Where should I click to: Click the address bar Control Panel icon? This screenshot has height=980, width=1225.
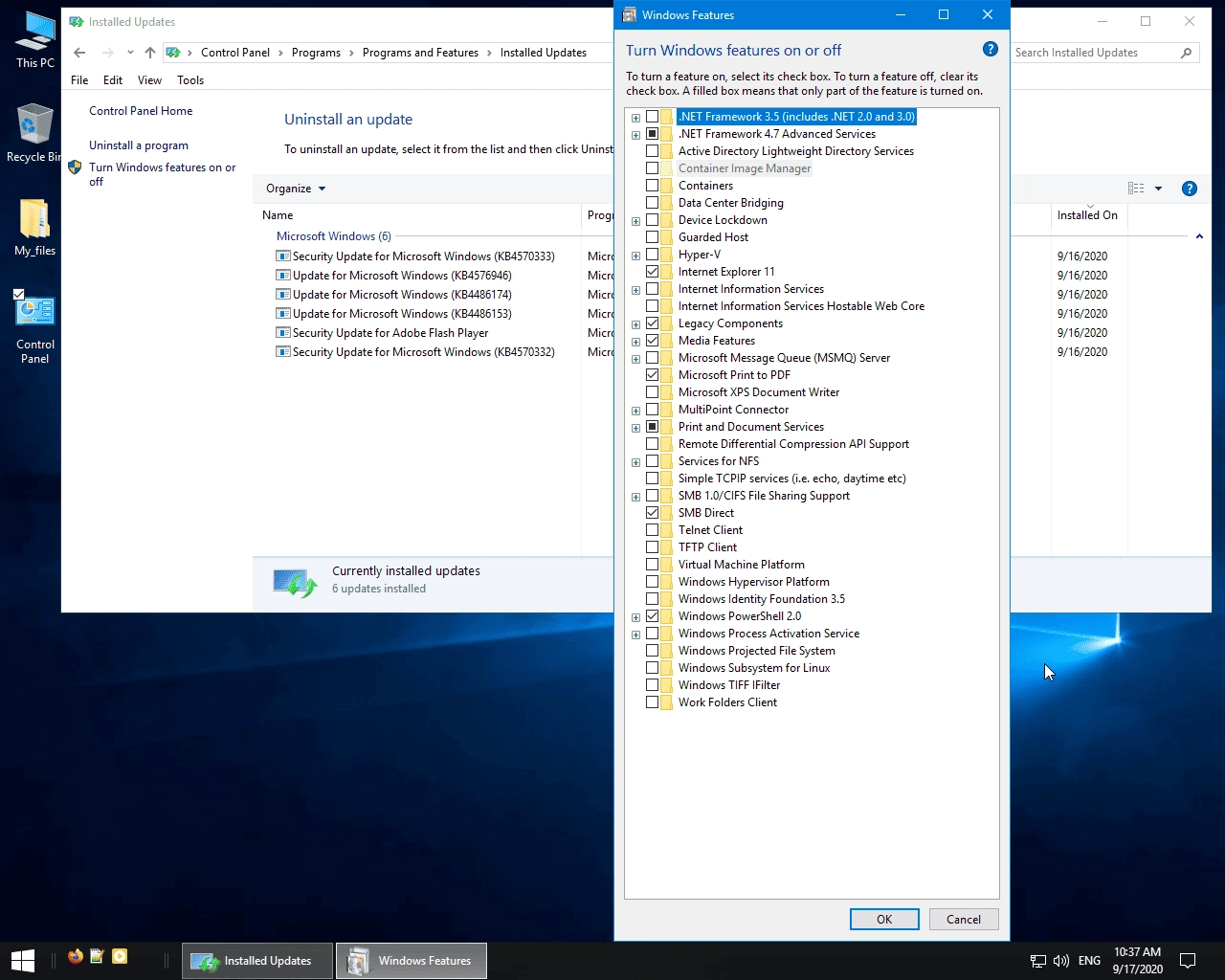pos(173,53)
